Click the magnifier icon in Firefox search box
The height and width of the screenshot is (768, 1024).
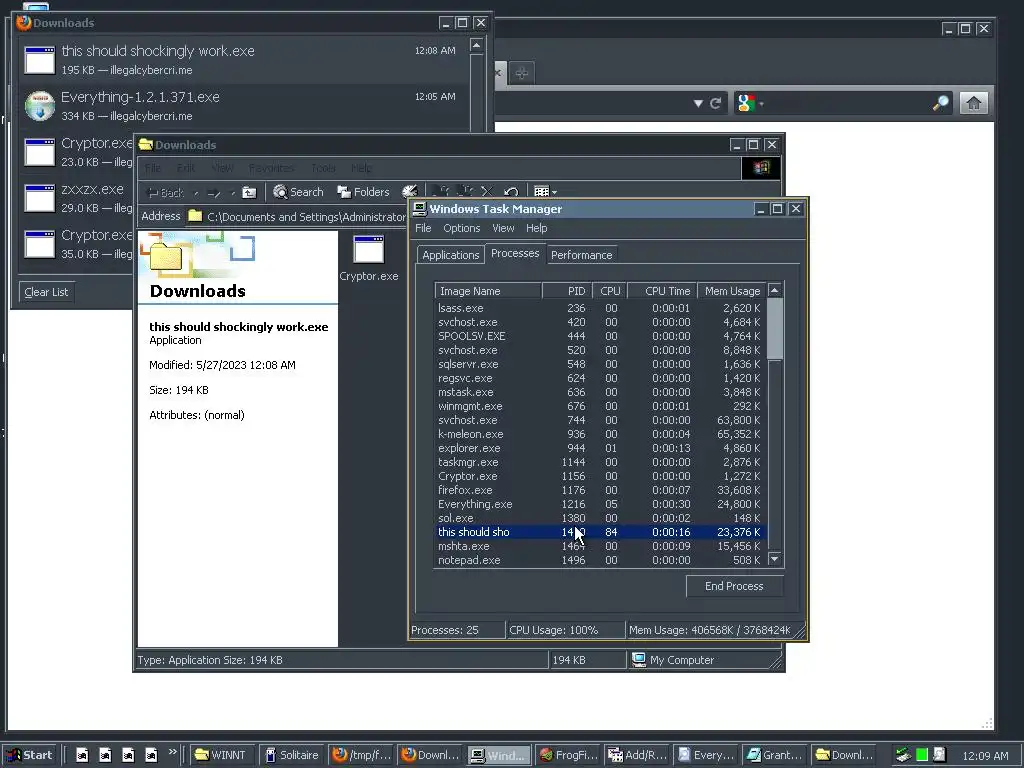[x=940, y=103]
